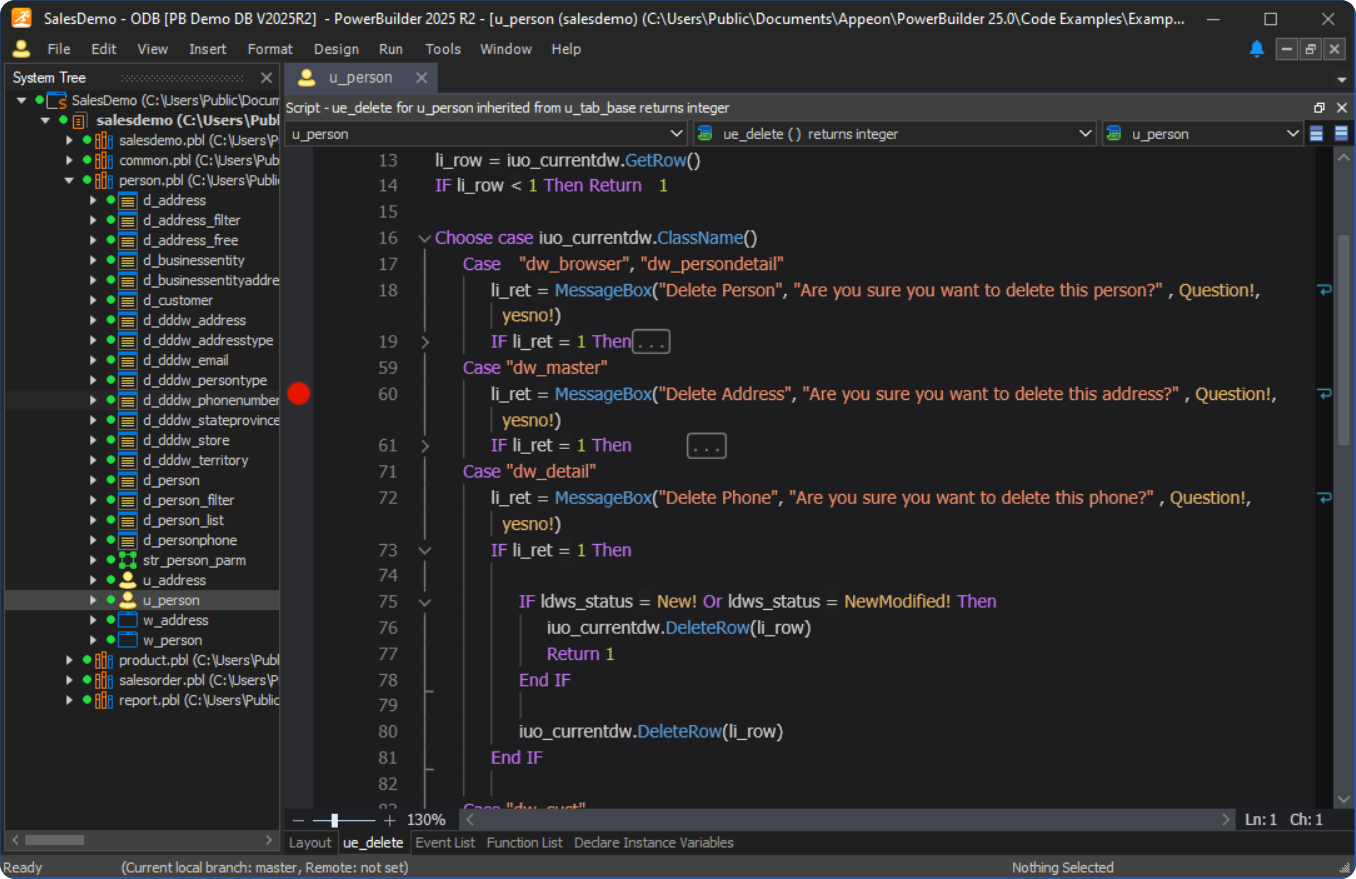Click the zoom slider handle

click(x=334, y=820)
